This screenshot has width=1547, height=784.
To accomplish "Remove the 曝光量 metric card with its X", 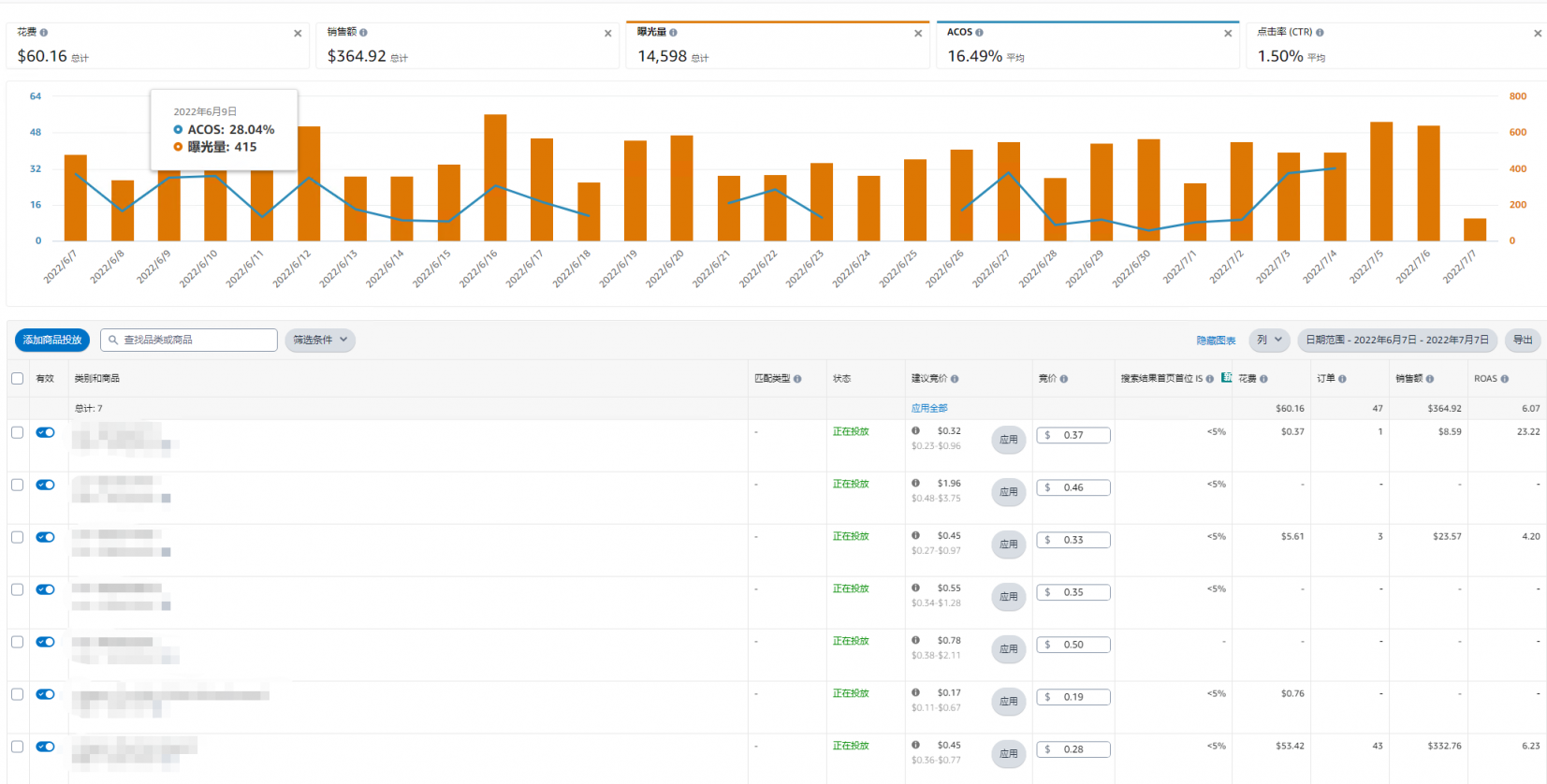I will 918,34.
